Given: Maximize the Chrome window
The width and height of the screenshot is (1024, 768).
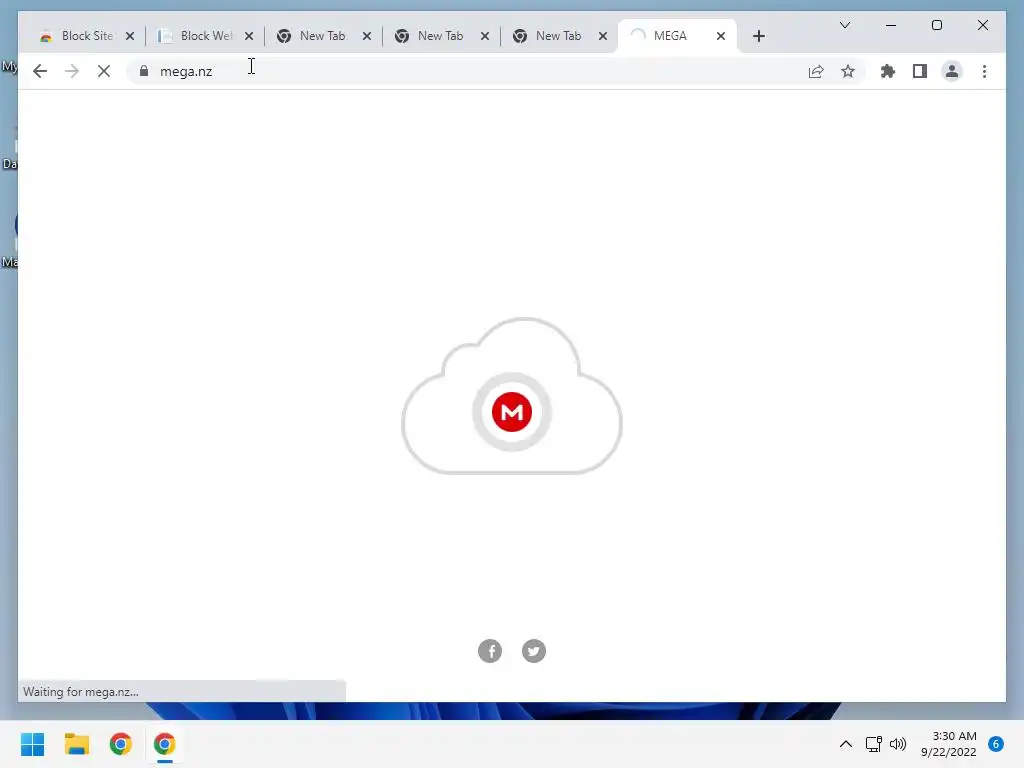Looking at the screenshot, I should (936, 25).
